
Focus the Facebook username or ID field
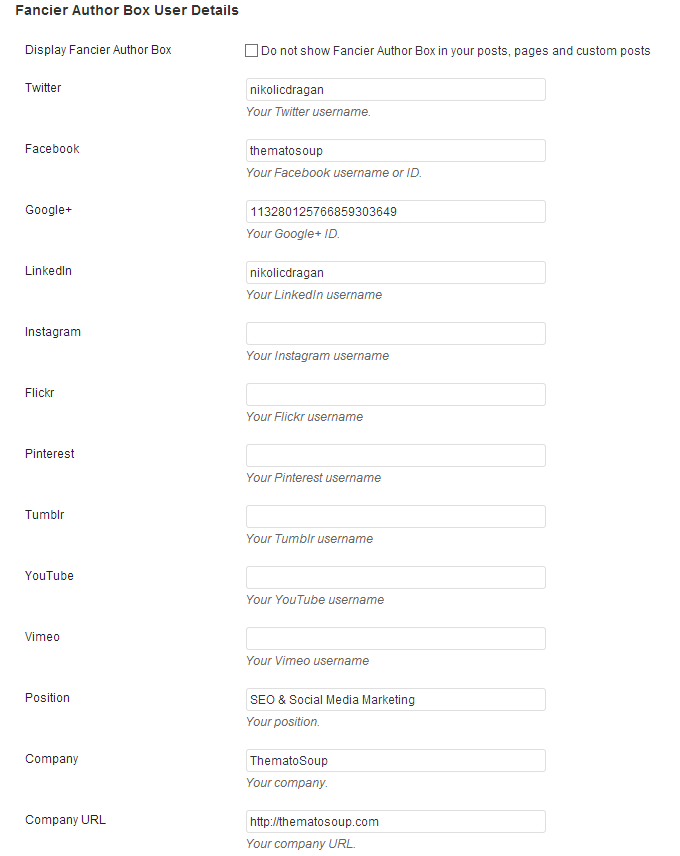click(x=395, y=151)
